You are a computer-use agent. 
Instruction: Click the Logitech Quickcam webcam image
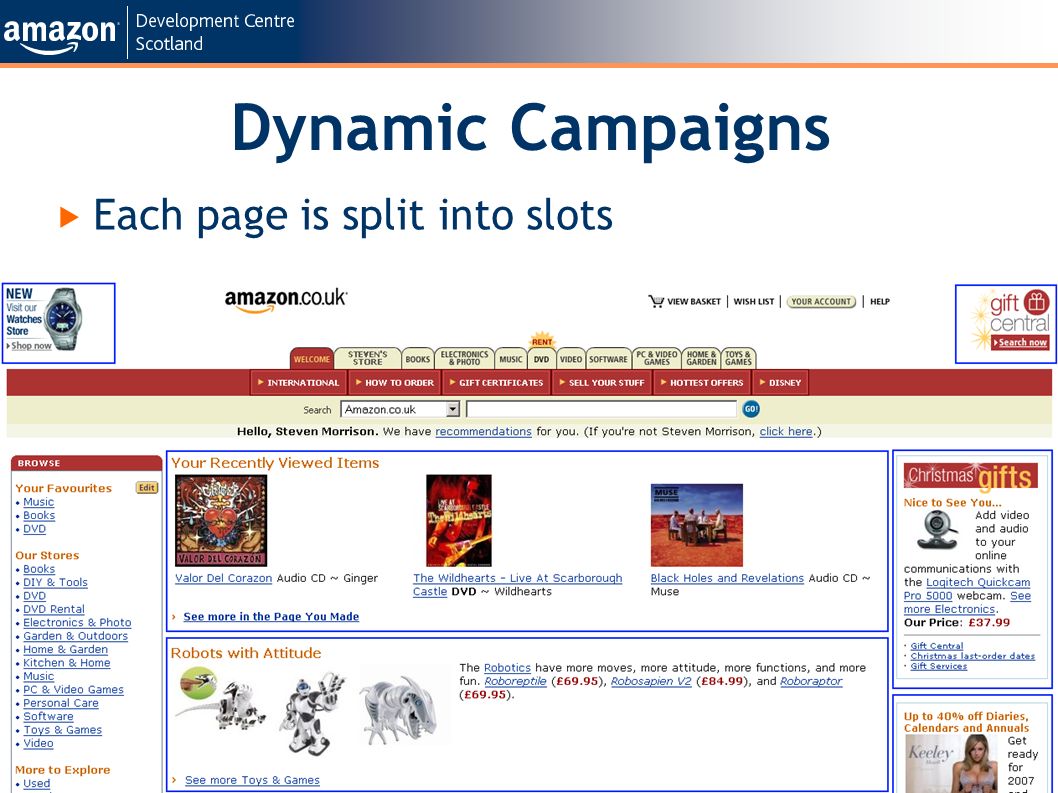(x=937, y=530)
